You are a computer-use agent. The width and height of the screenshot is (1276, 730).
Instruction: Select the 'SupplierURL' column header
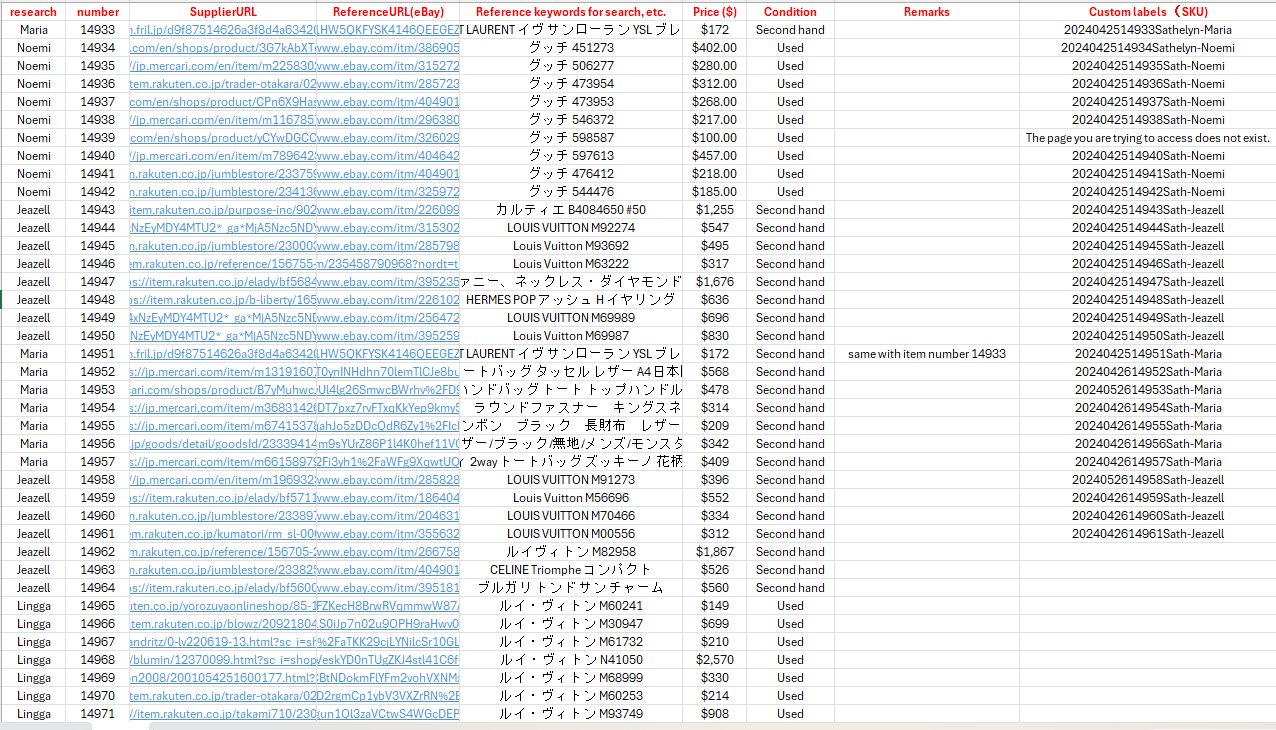tap(223, 12)
